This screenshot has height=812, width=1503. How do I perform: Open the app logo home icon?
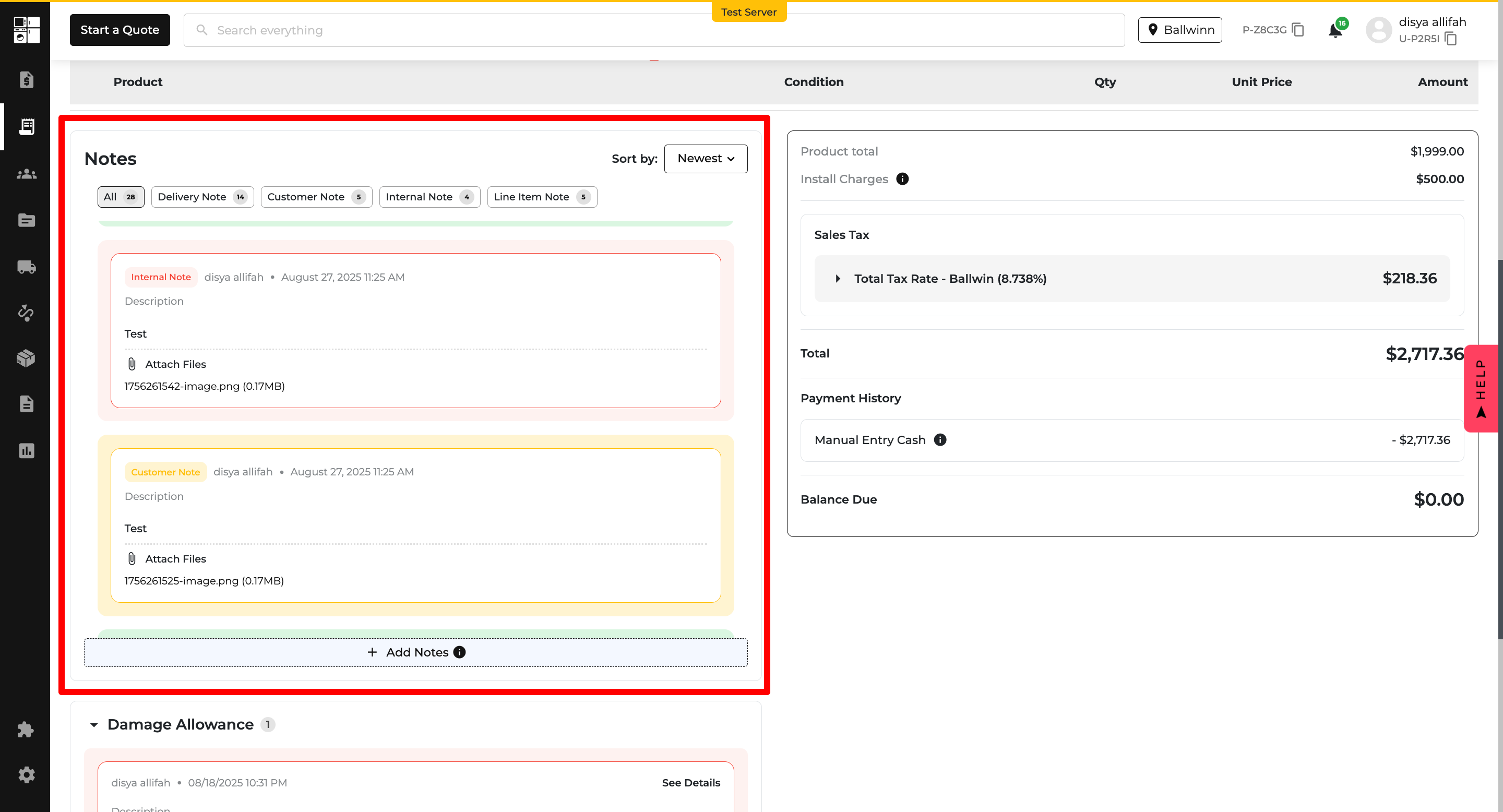27,30
